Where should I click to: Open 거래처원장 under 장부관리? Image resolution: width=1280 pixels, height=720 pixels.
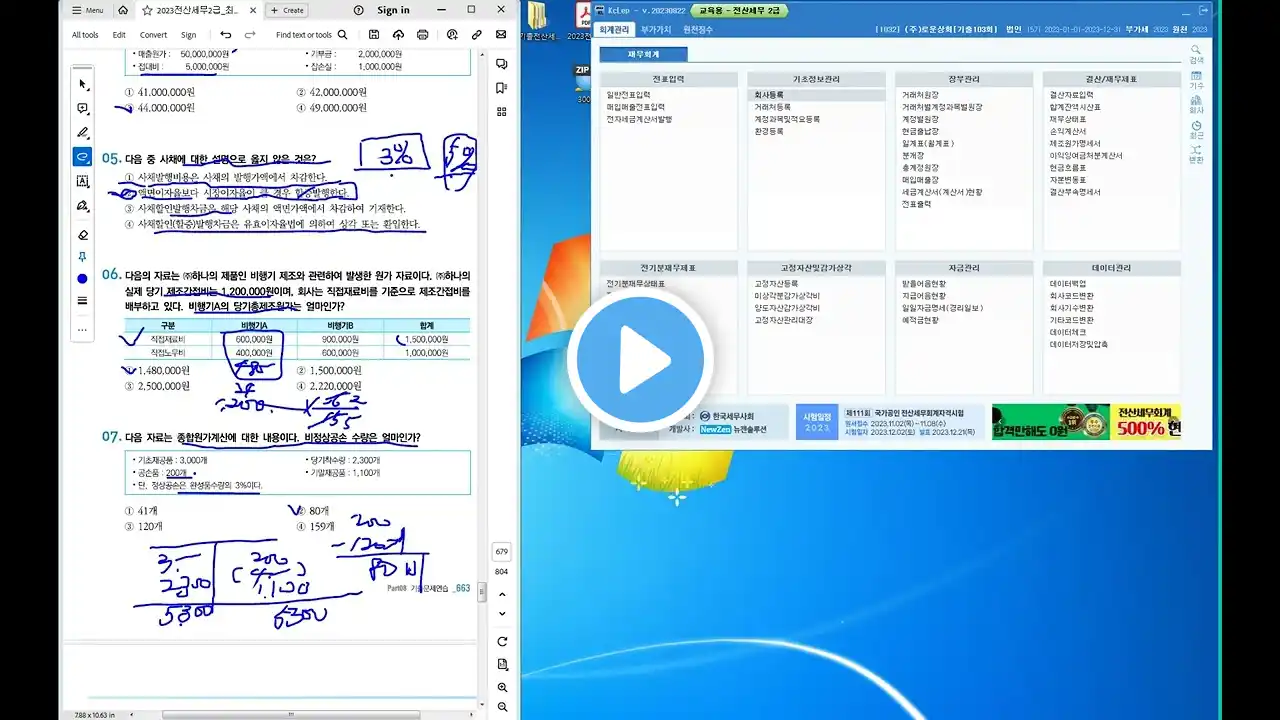[920, 95]
